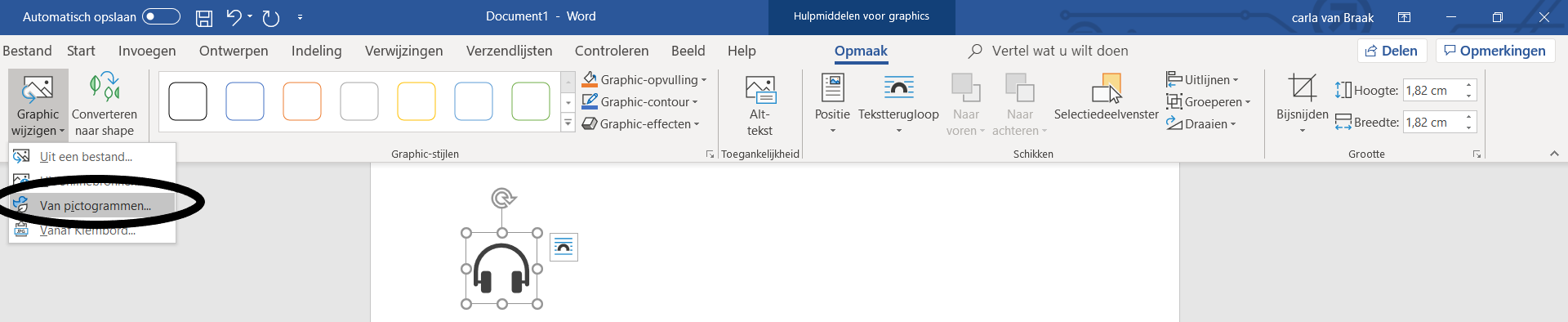Viewport: 1568px width, 322px height.
Task: Select the Opmaak graphics tab
Action: pos(861,51)
